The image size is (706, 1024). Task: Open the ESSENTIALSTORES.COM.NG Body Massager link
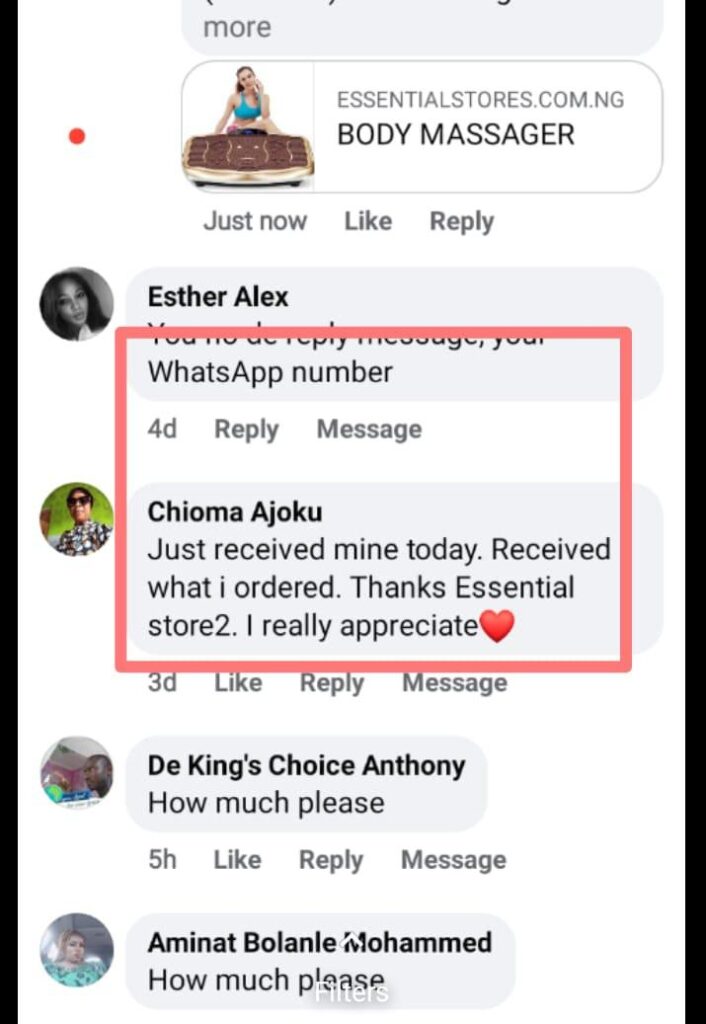click(x=422, y=127)
